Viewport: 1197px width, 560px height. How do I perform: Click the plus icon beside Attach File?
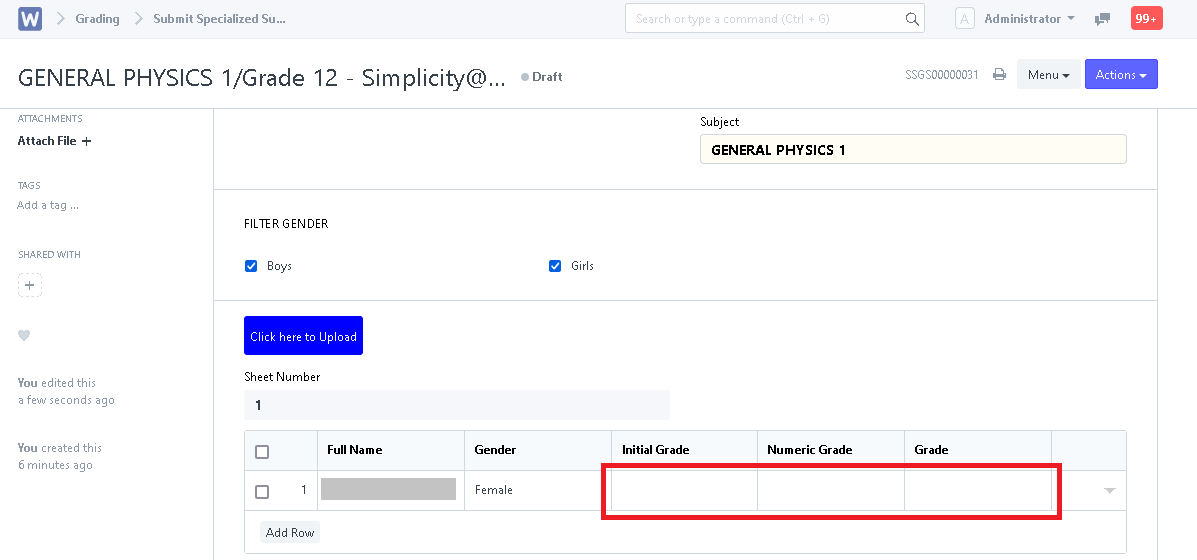tap(87, 142)
